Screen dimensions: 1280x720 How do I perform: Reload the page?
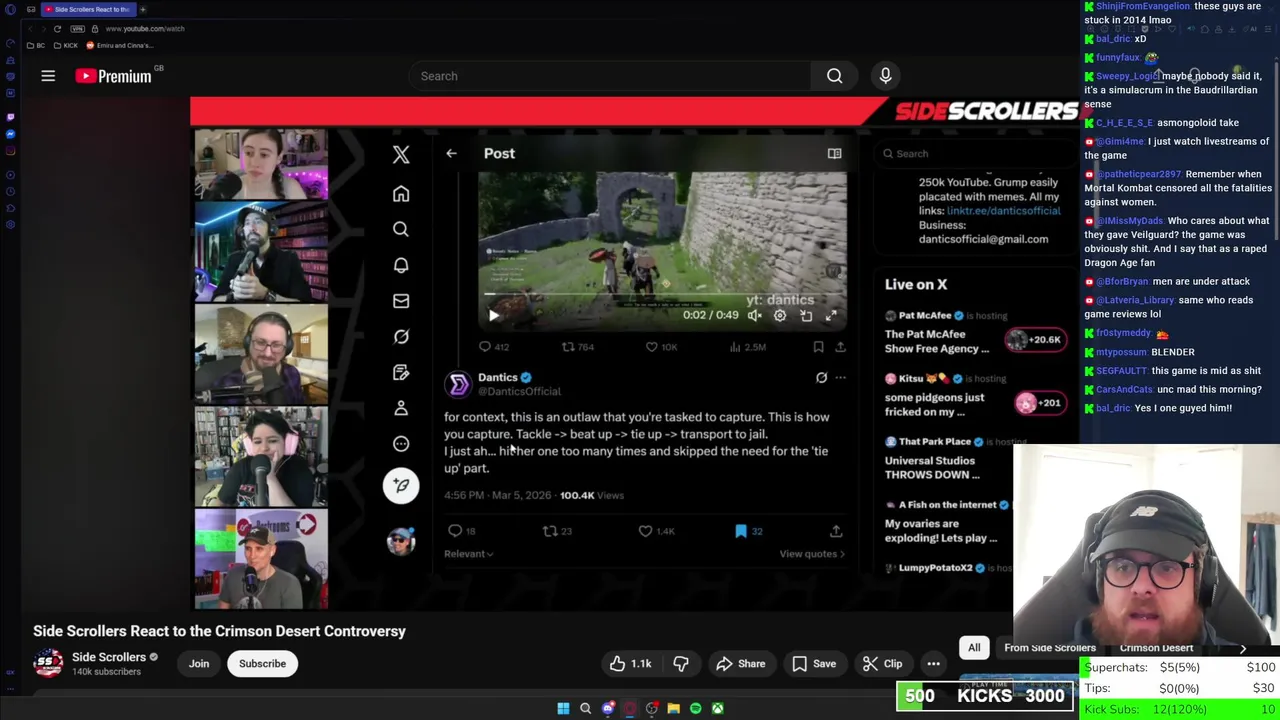[x=57, y=29]
